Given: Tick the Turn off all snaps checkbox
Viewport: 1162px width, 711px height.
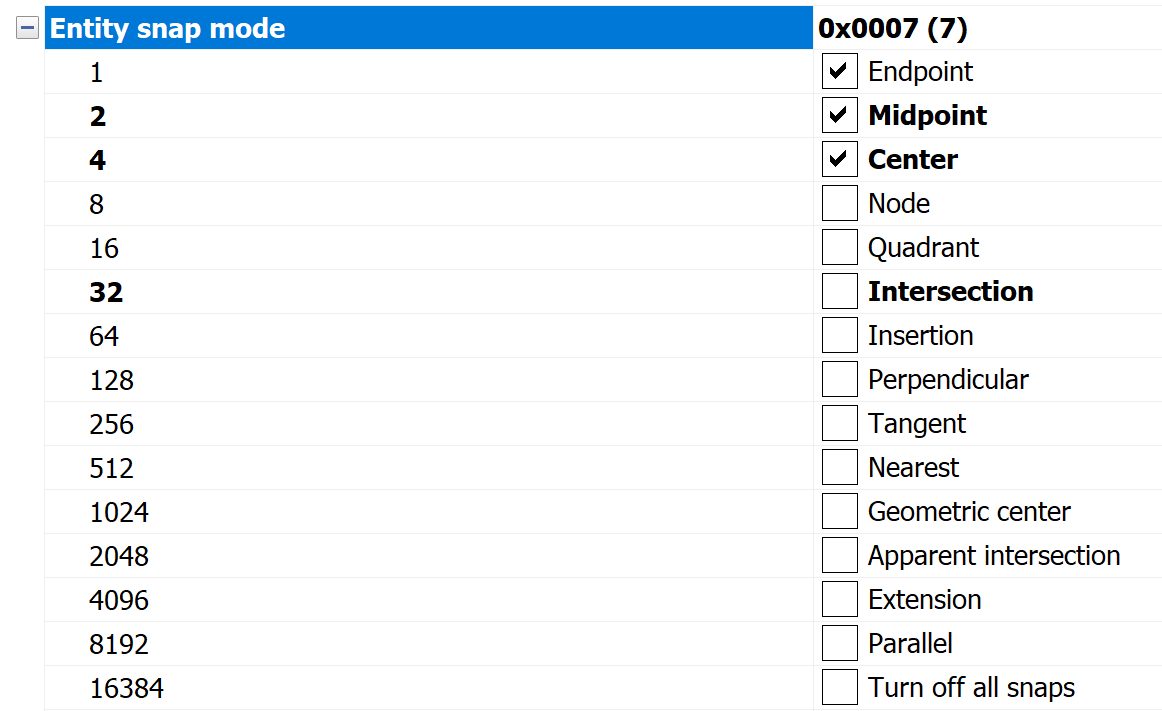Looking at the screenshot, I should 839,688.
